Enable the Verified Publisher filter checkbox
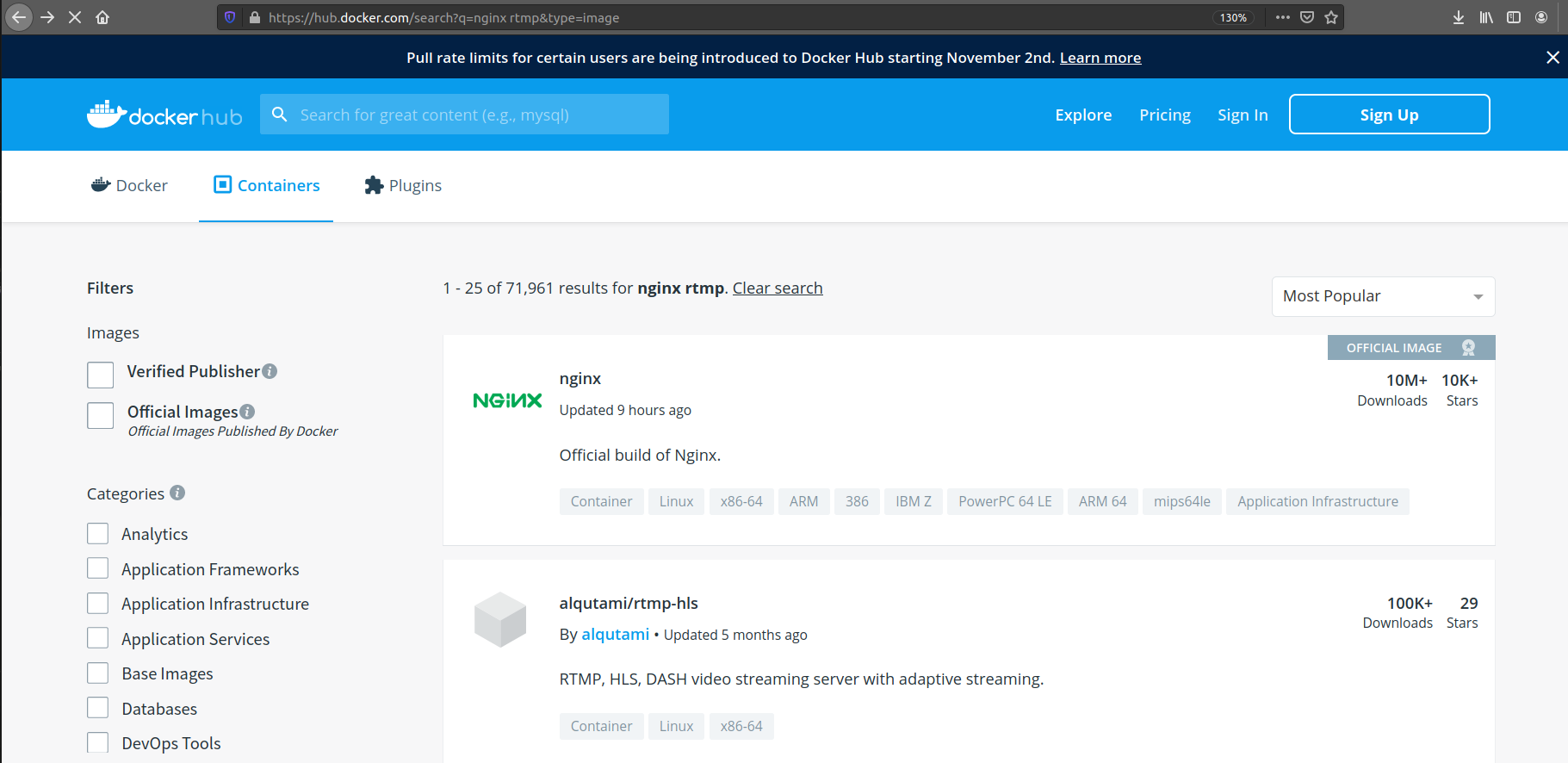1568x763 pixels. (x=101, y=375)
